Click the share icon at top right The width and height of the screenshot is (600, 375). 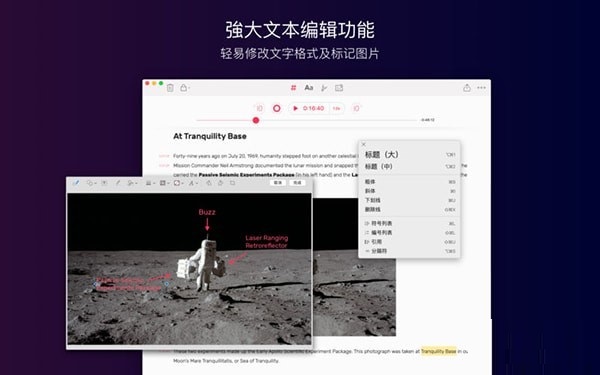point(466,88)
